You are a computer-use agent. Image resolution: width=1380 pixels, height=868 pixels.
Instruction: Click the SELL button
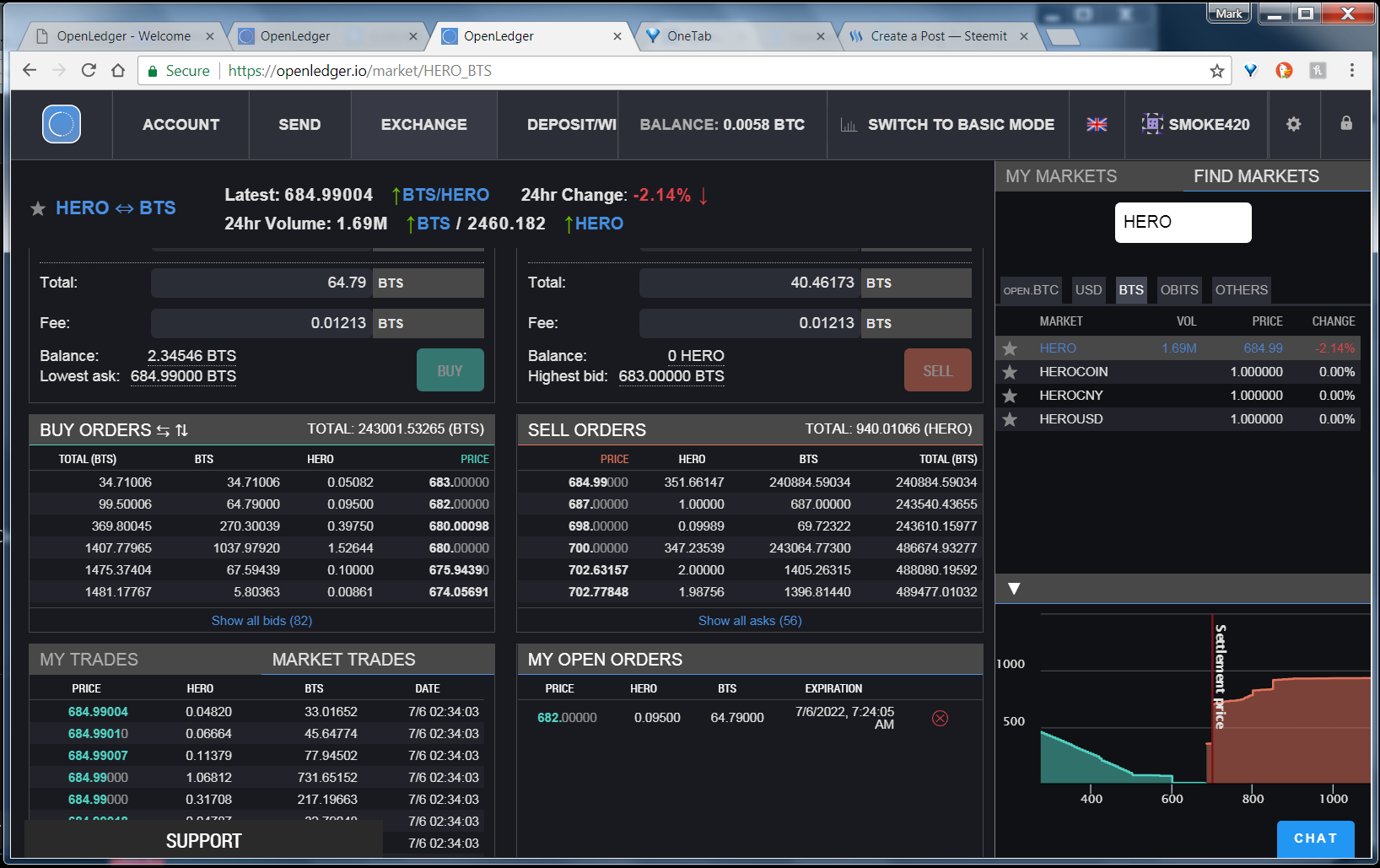click(x=937, y=370)
